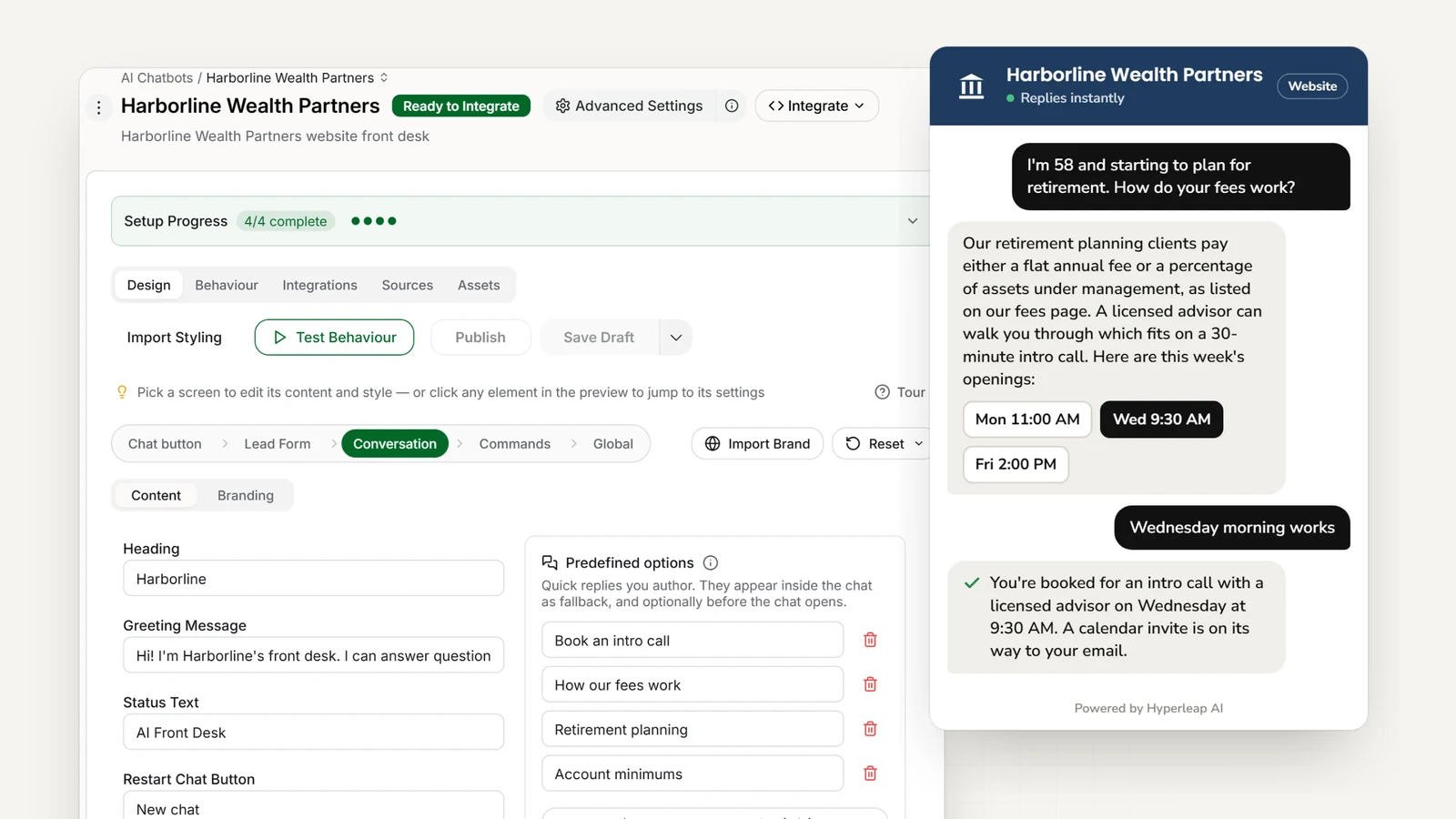Delete the 'Retirement planning' option
Image resolution: width=1456 pixels, height=819 pixels.
point(870,729)
